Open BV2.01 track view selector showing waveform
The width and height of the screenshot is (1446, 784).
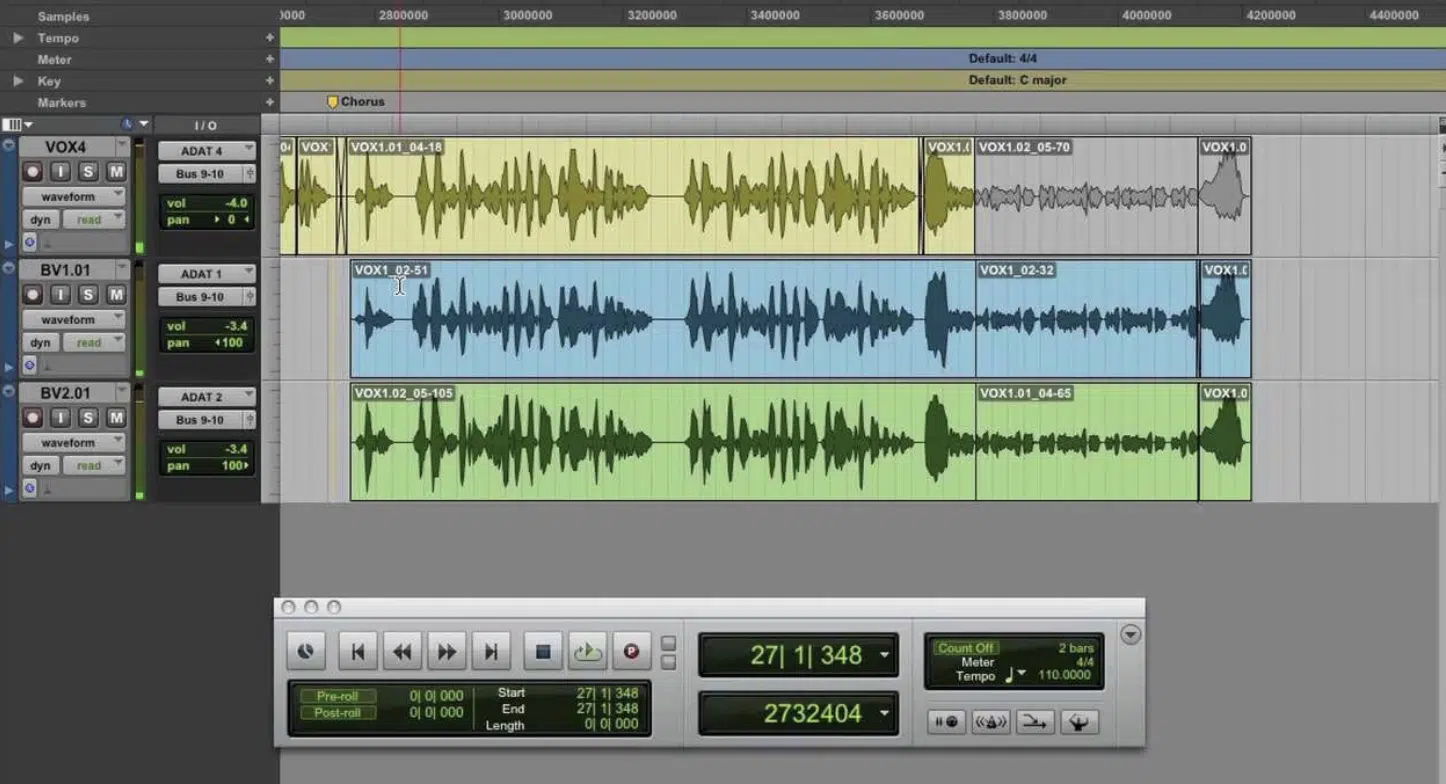73,442
